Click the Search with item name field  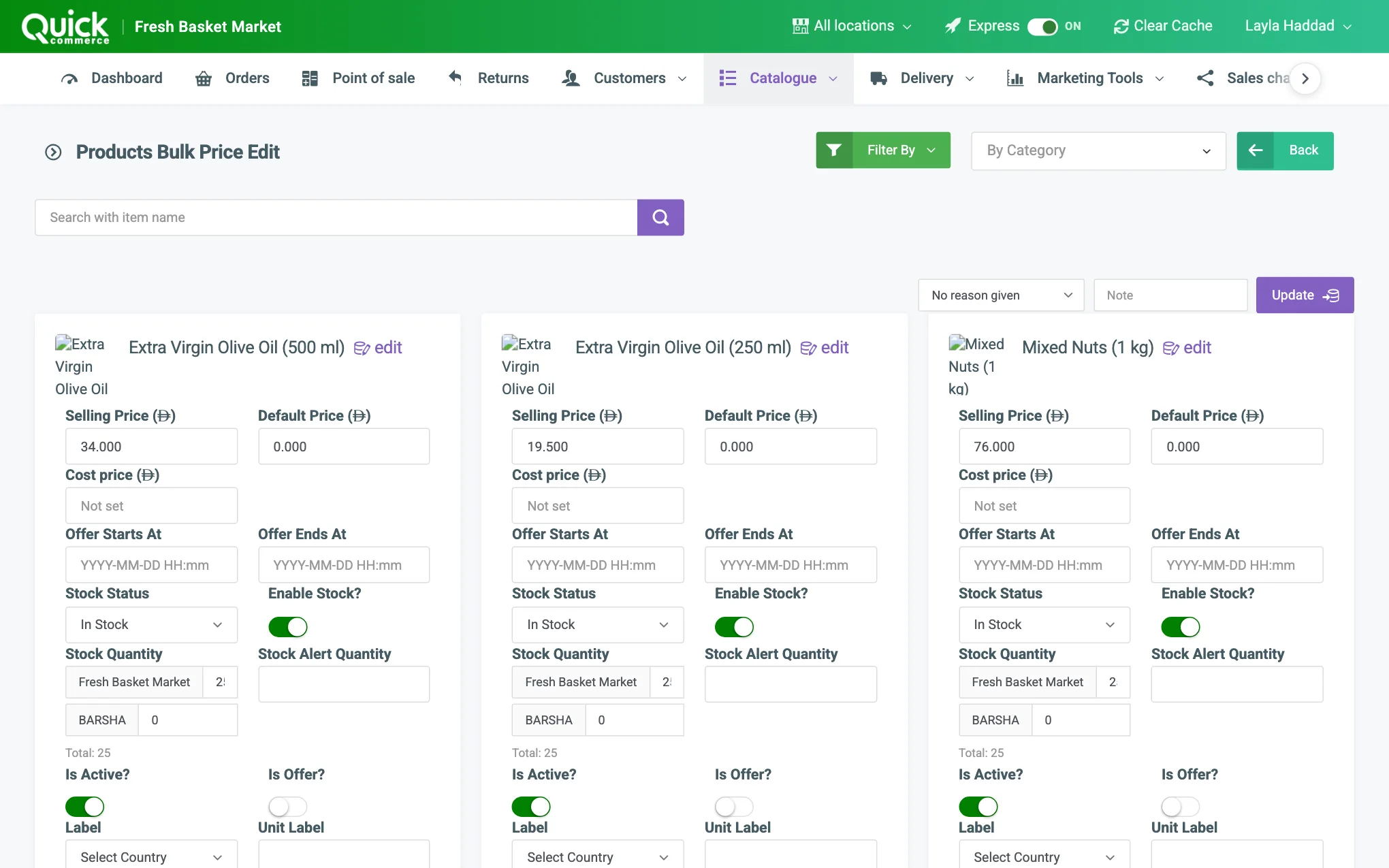pos(336,217)
